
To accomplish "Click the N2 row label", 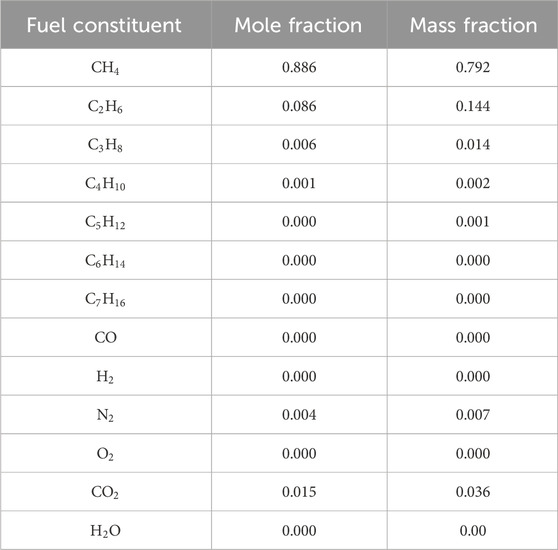I will click(105, 415).
